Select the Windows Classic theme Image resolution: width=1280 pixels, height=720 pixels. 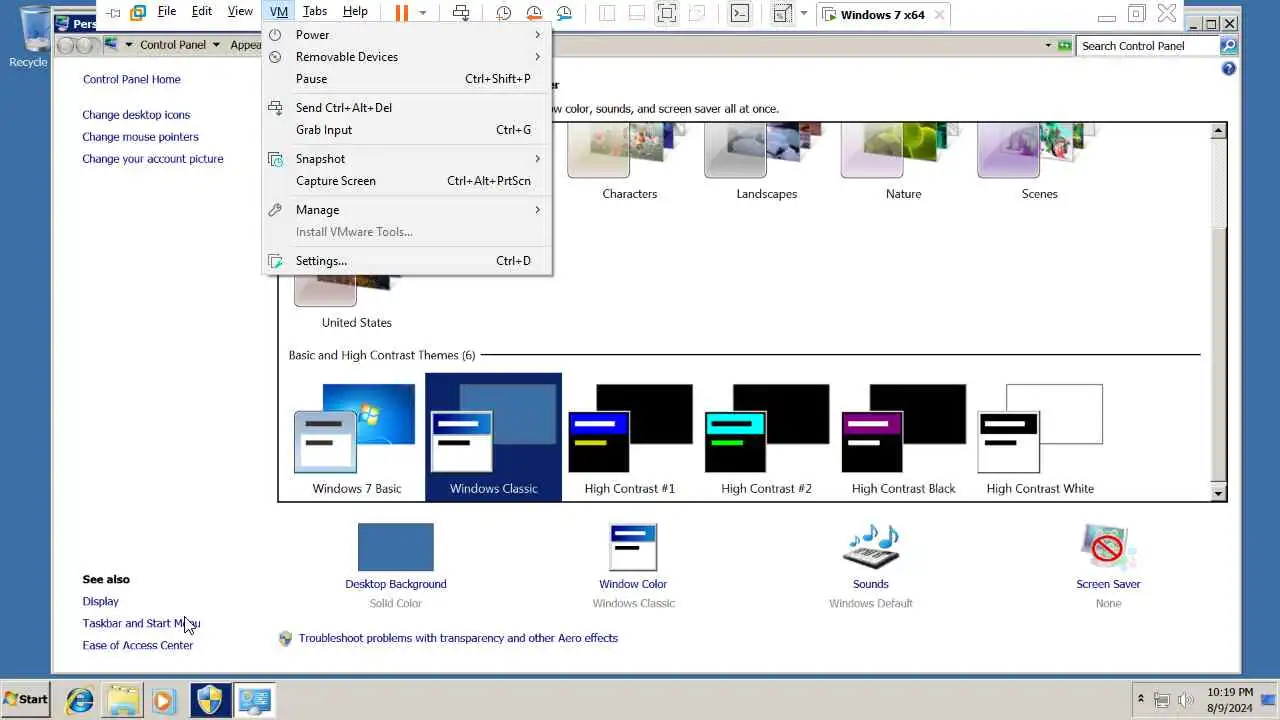493,438
